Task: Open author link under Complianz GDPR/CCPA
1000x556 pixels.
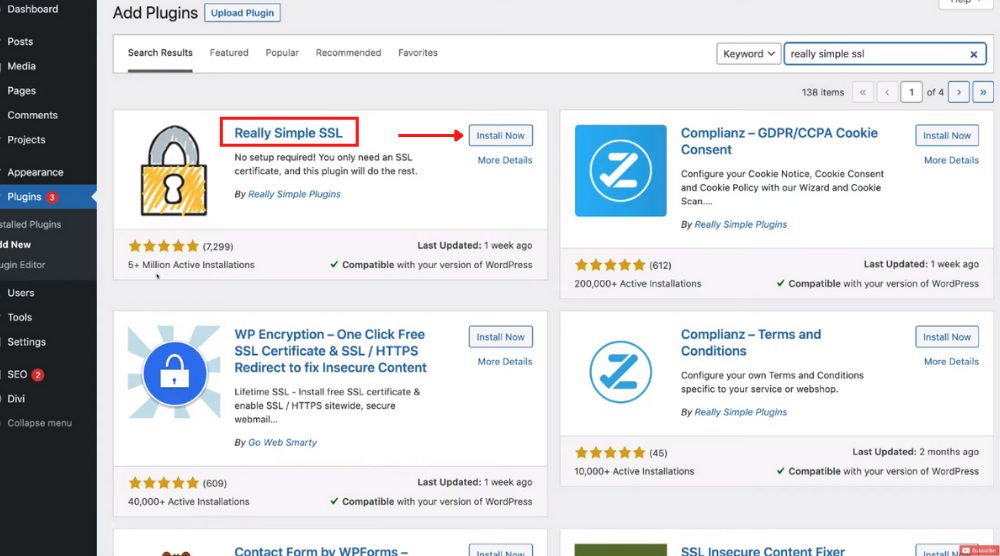Action: pos(740,224)
